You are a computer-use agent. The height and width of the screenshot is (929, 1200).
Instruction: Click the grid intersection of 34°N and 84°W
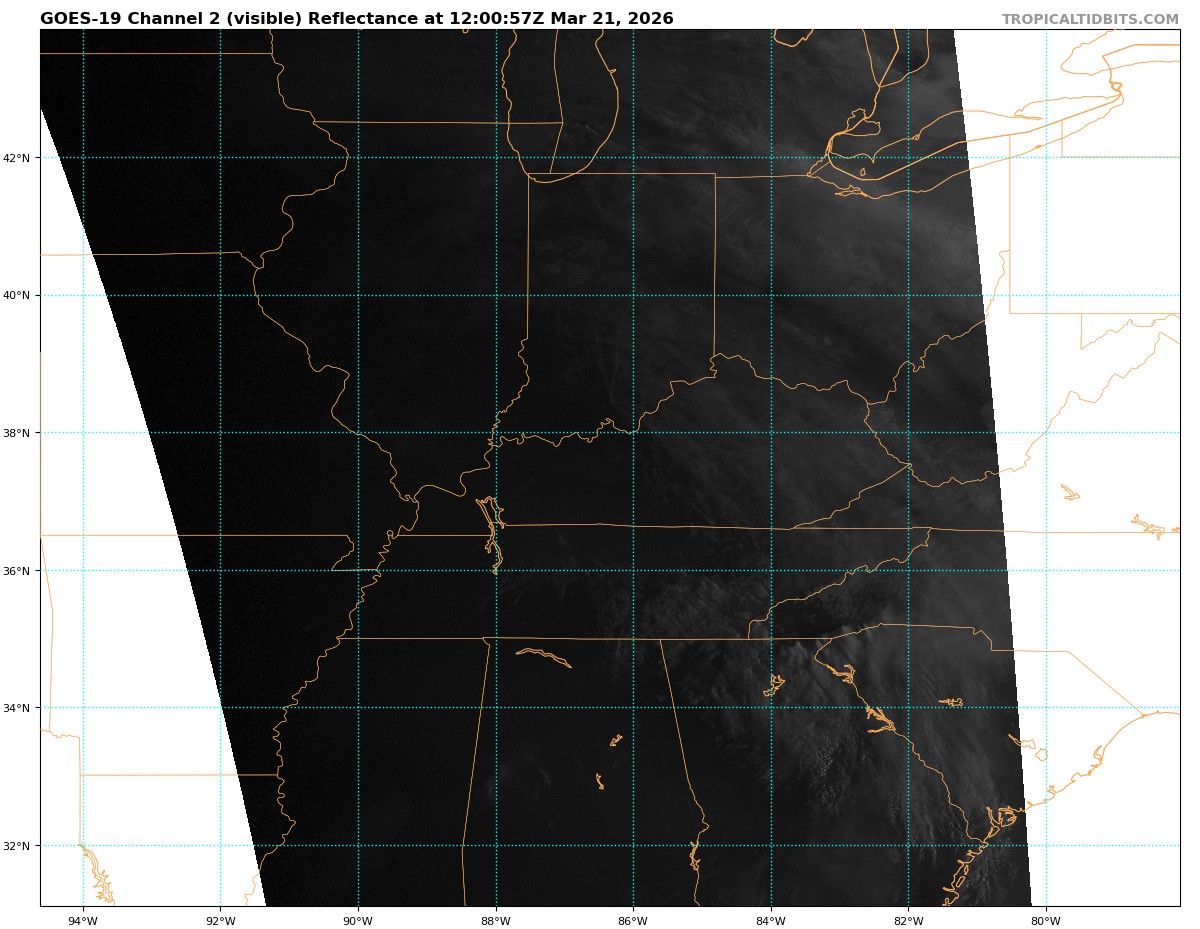(771, 708)
